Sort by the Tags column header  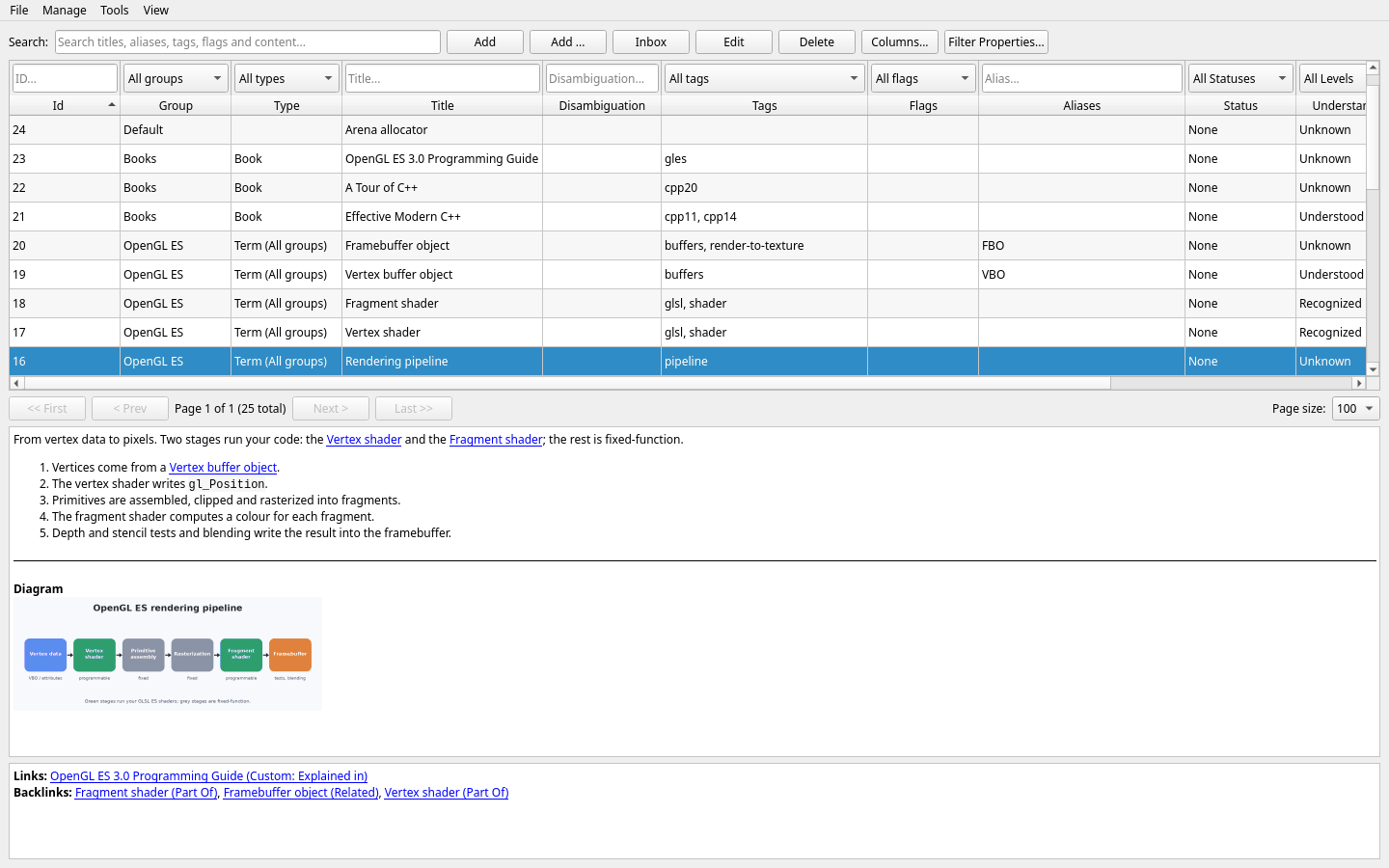point(765,105)
